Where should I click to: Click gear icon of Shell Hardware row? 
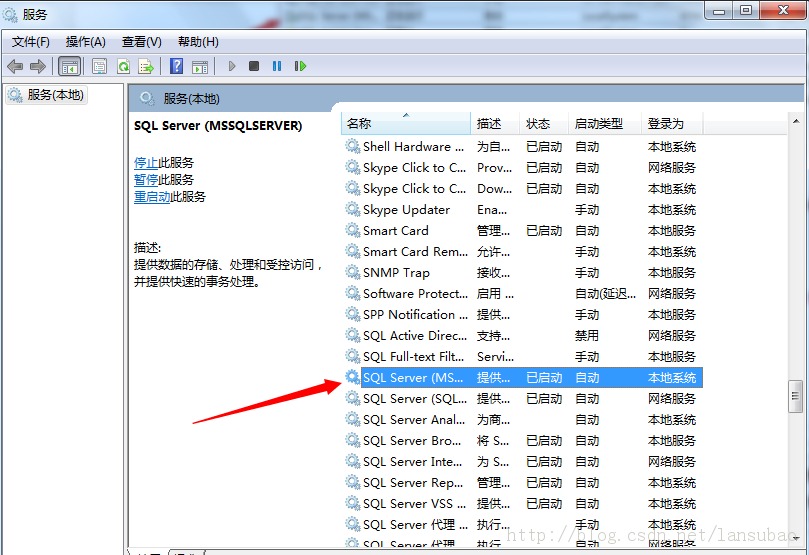[353, 146]
